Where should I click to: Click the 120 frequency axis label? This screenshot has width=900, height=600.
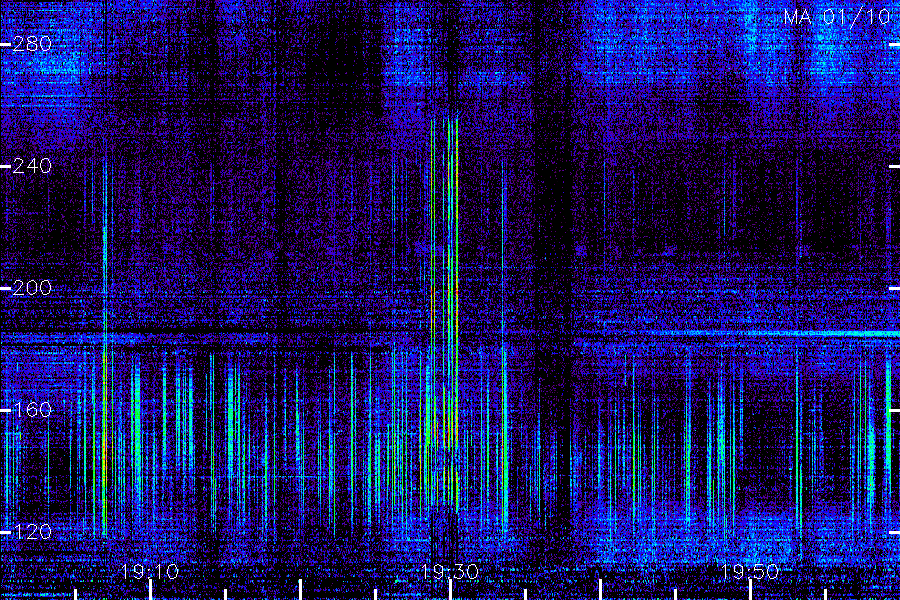[x=32, y=532]
